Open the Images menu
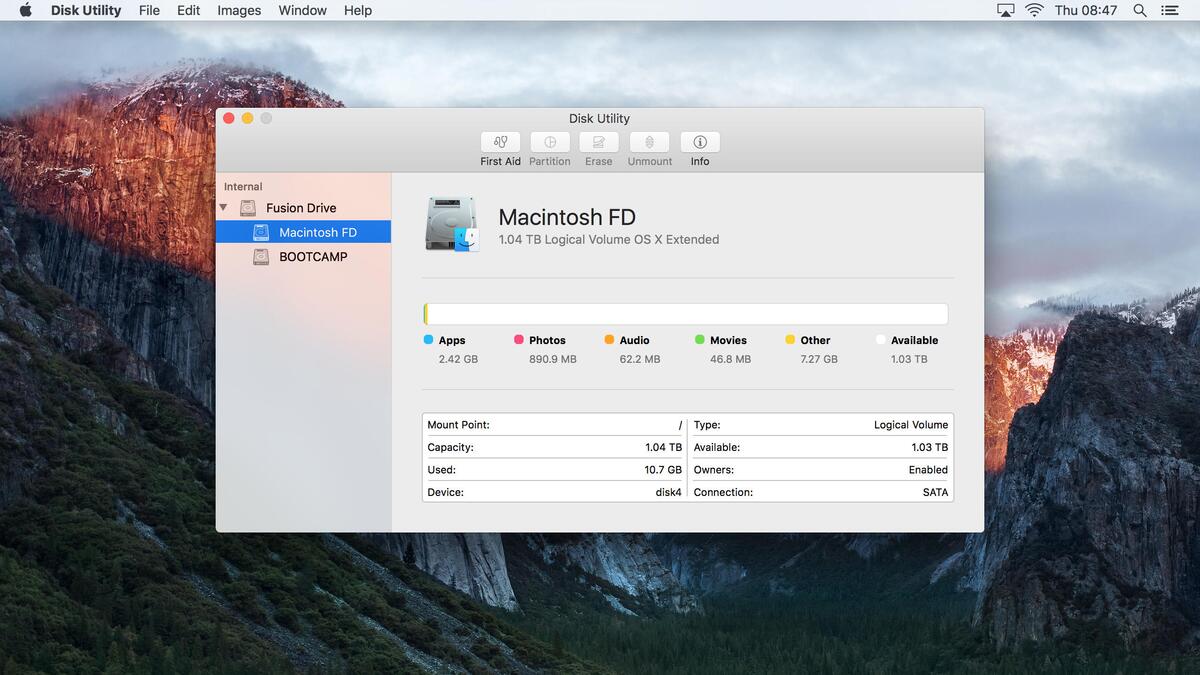 coord(239,10)
